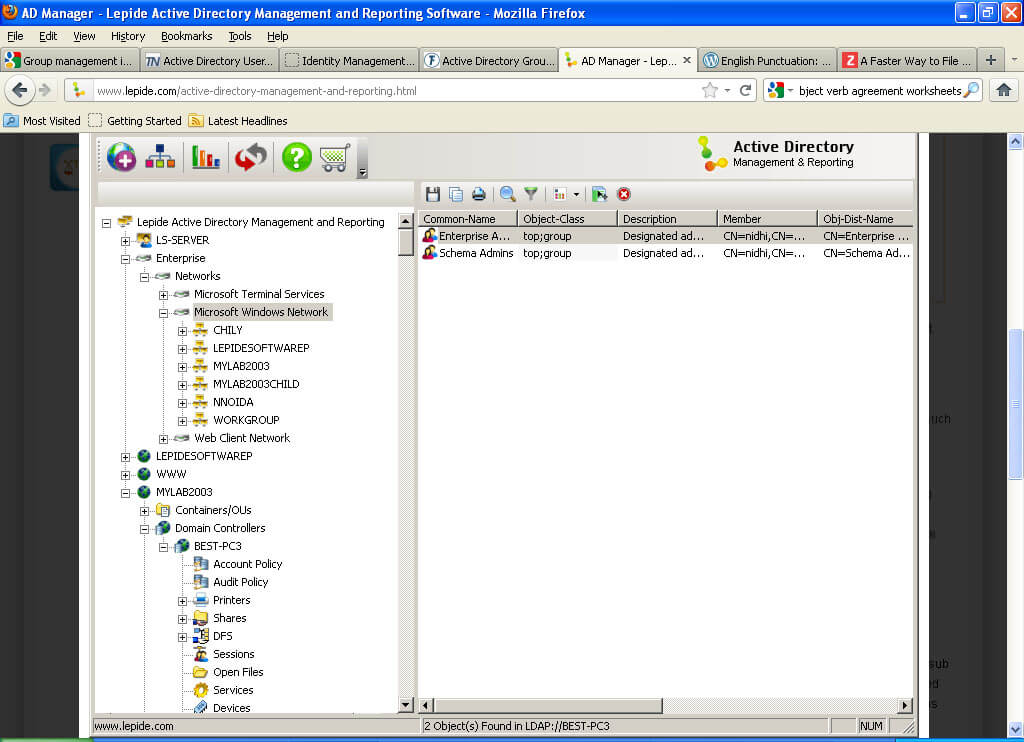The image size is (1024, 742).
Task: Sort by the Common-Name column header
Action: click(x=468, y=219)
